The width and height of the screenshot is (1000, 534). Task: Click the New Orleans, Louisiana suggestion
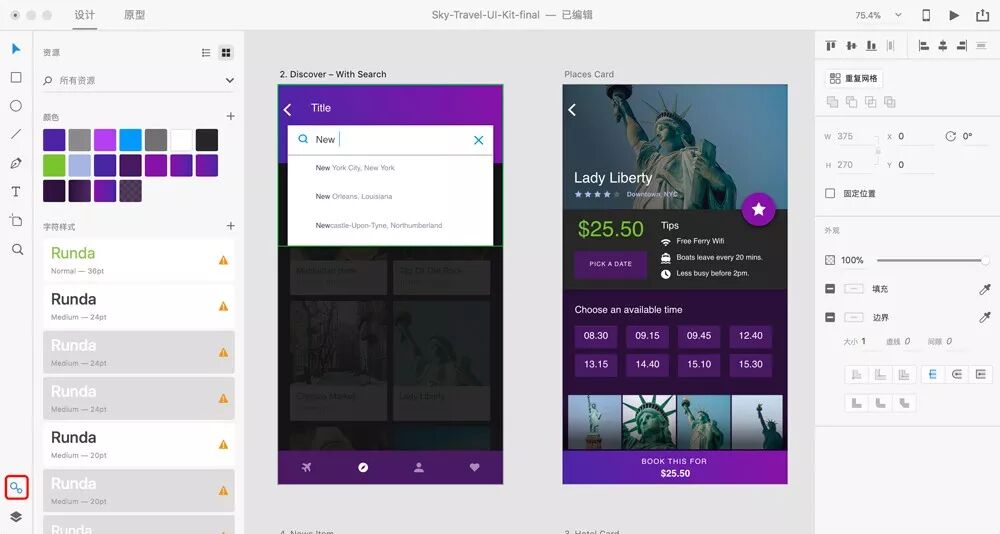coord(354,197)
